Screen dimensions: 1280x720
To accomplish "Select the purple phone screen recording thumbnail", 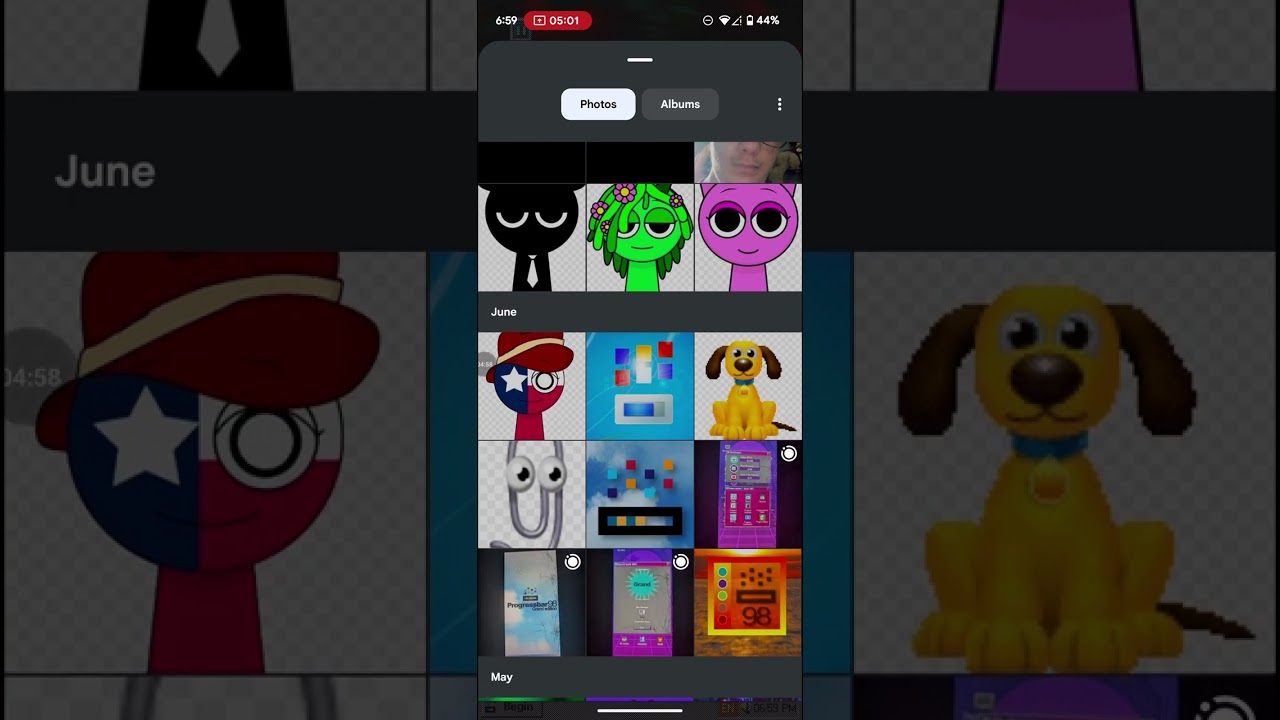I will pos(748,494).
